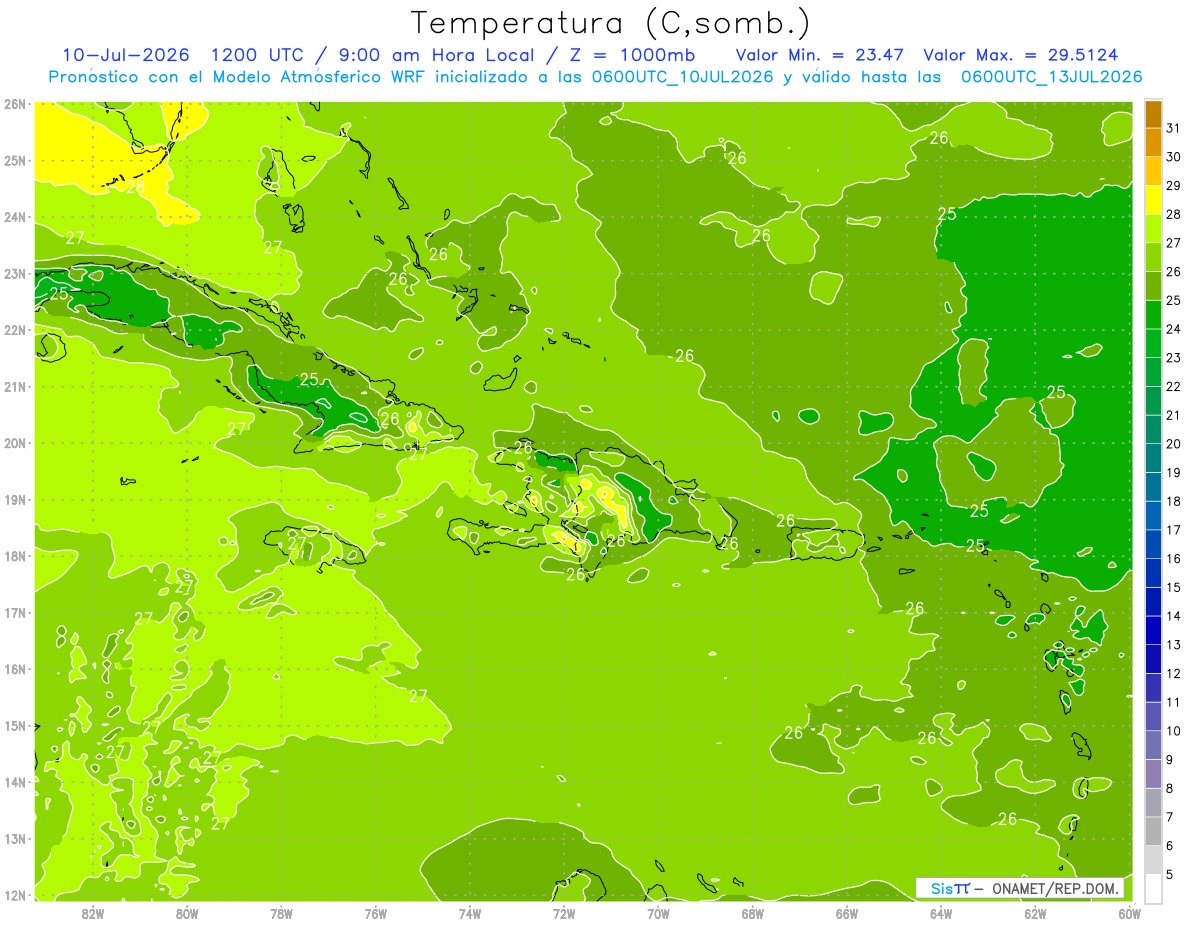Image resolution: width=1200 pixels, height=927 pixels.
Task: Click the dark blue swatch between 13 and 14
Action: [x=1153, y=631]
